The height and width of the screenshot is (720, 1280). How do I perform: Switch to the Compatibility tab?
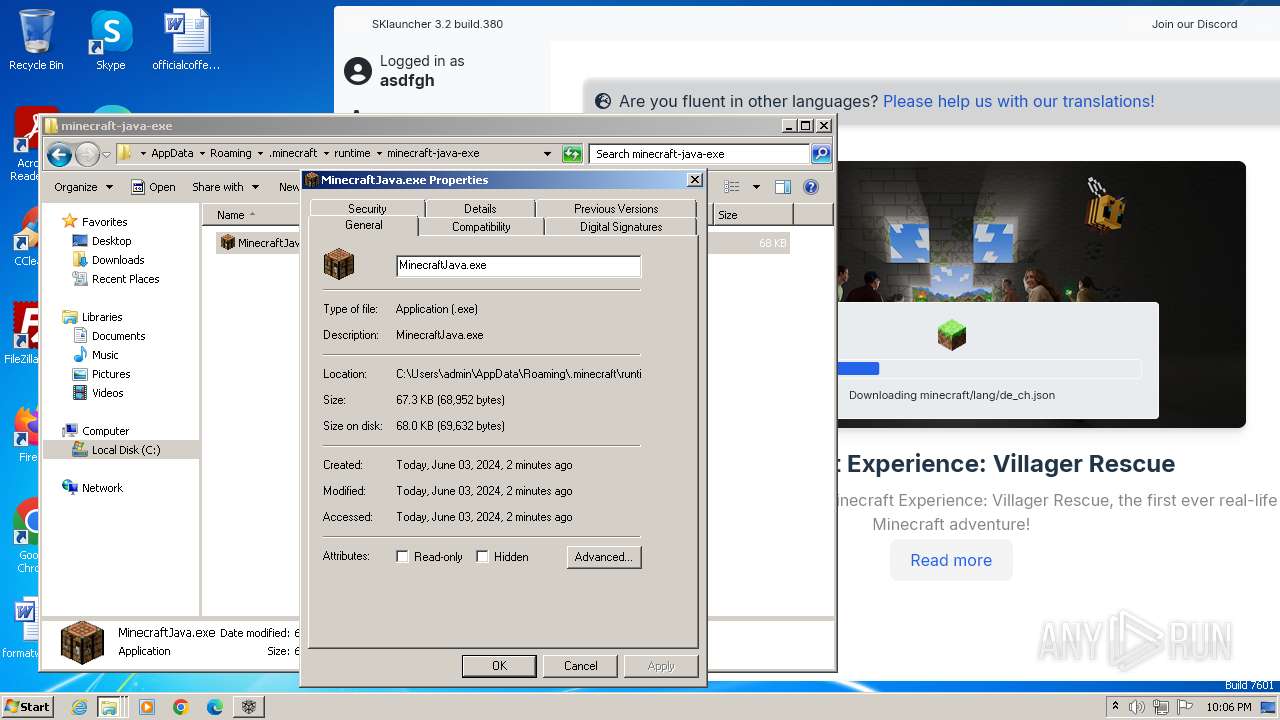[x=481, y=227]
